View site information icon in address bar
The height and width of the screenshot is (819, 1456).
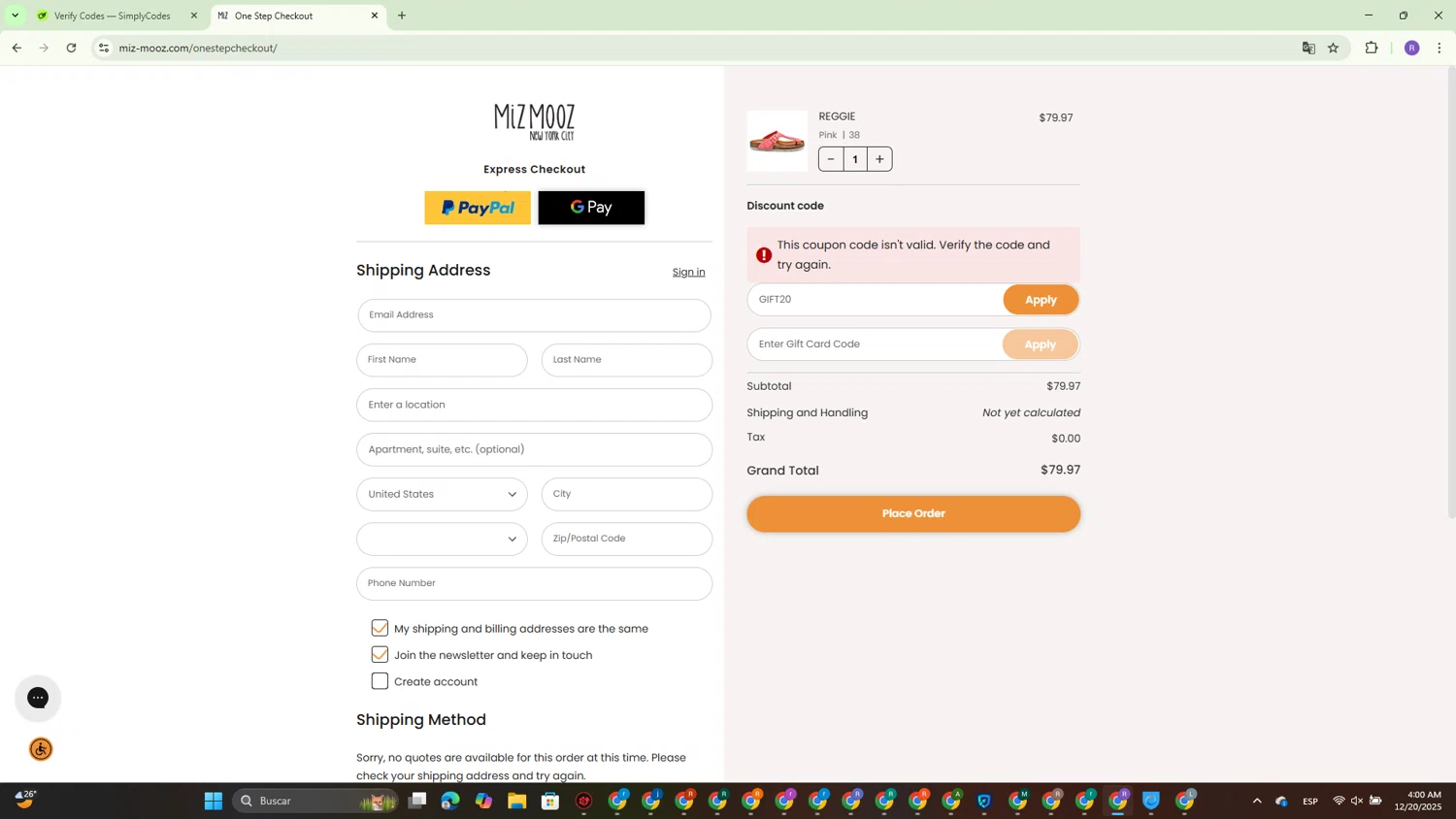104,48
